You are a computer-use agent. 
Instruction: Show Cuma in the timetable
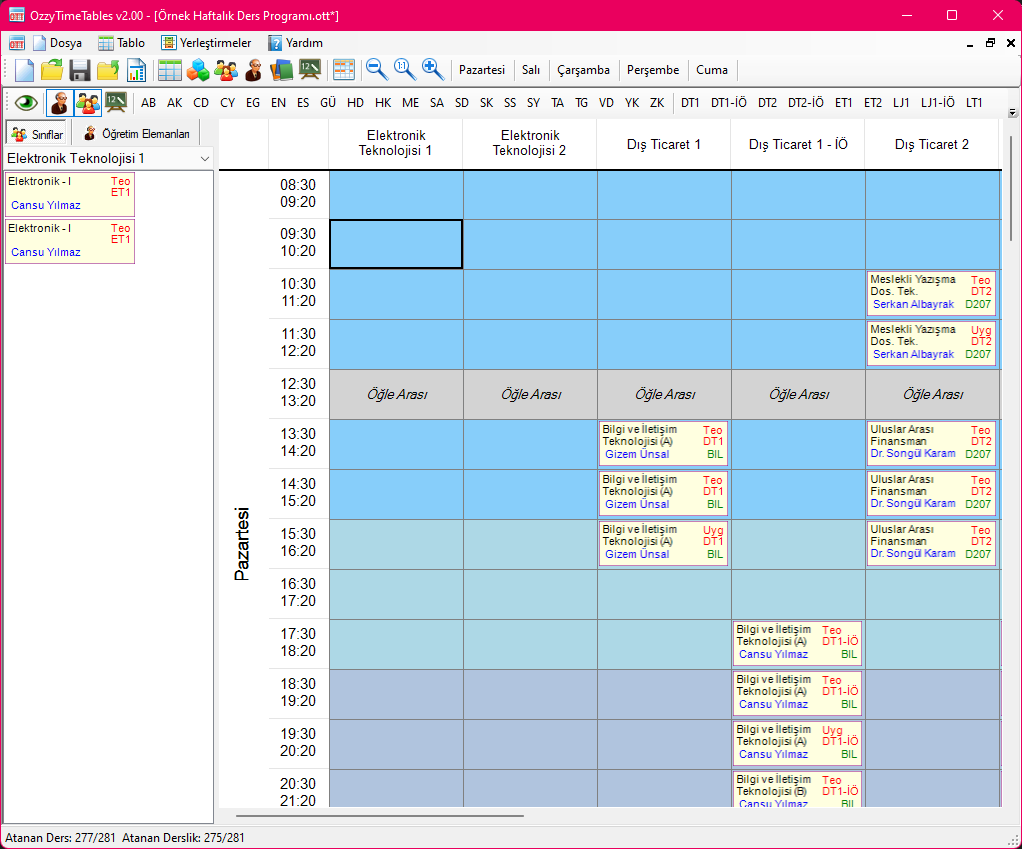coord(711,70)
